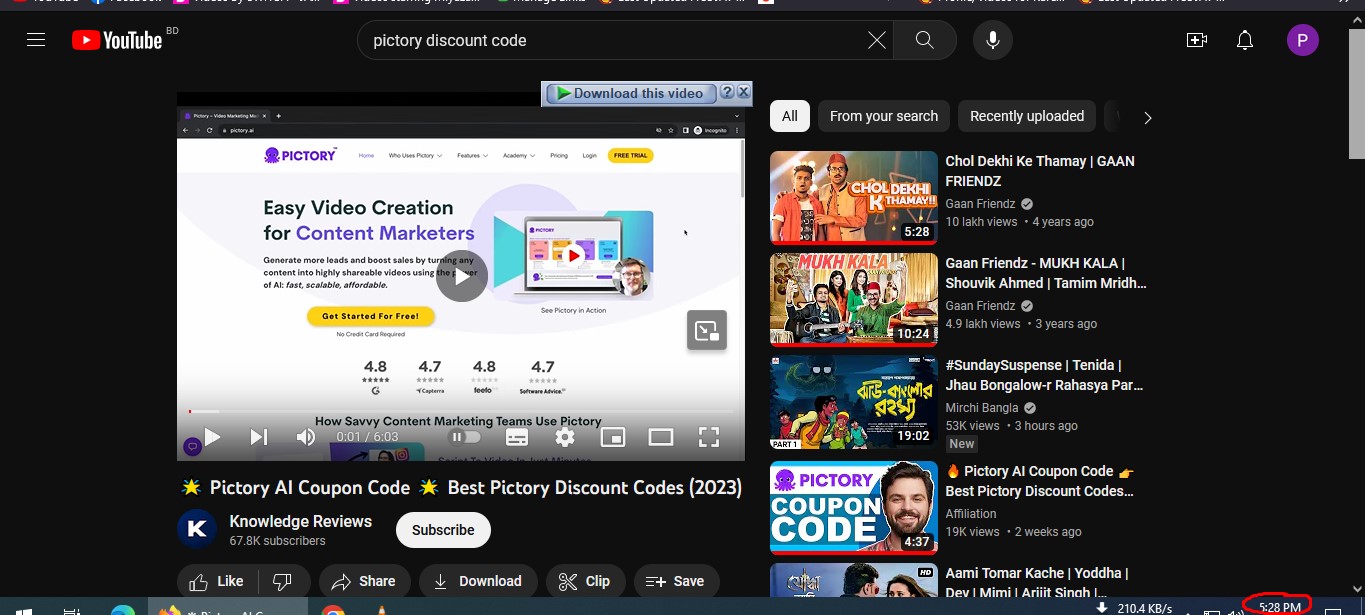Switch to miniplayer mode

coord(612,437)
